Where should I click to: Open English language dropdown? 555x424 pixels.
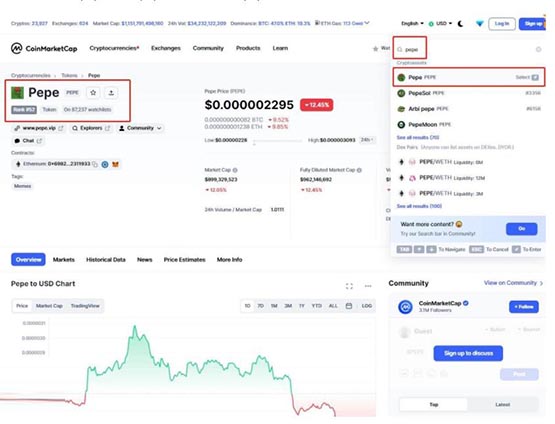[412, 23]
